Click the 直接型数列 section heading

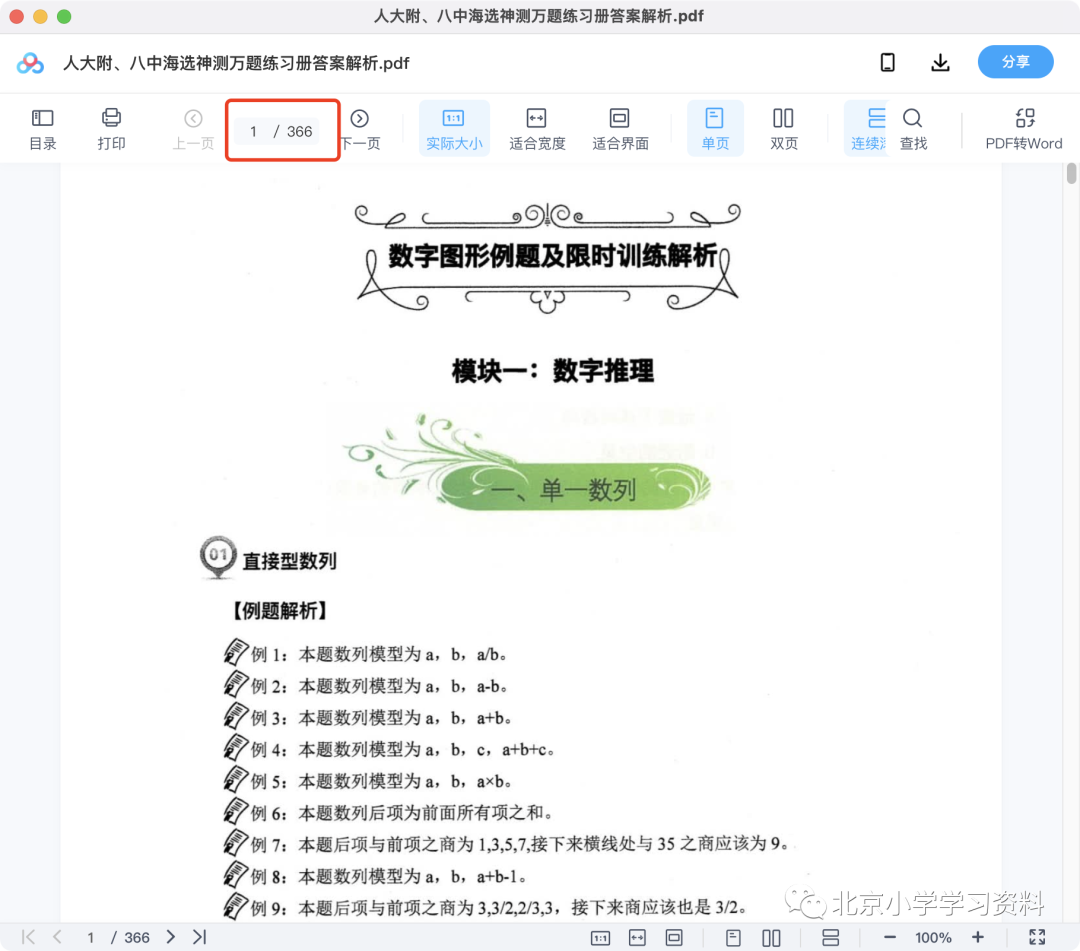tap(289, 561)
